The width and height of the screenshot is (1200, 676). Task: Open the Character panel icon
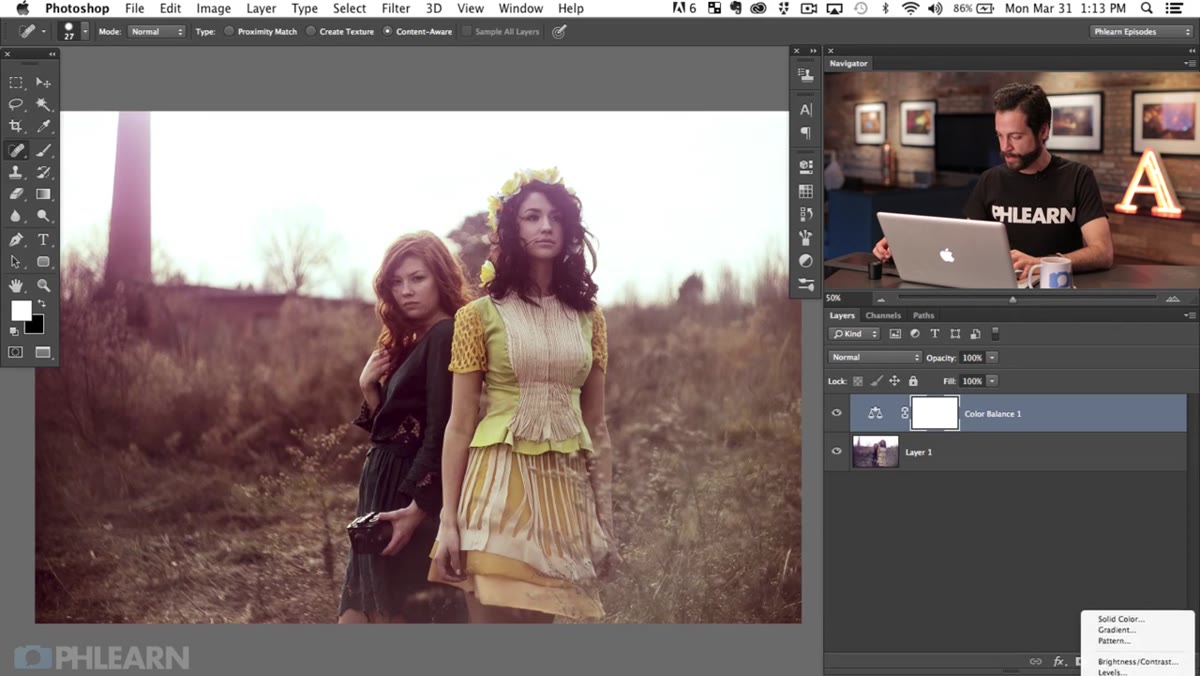(x=805, y=110)
